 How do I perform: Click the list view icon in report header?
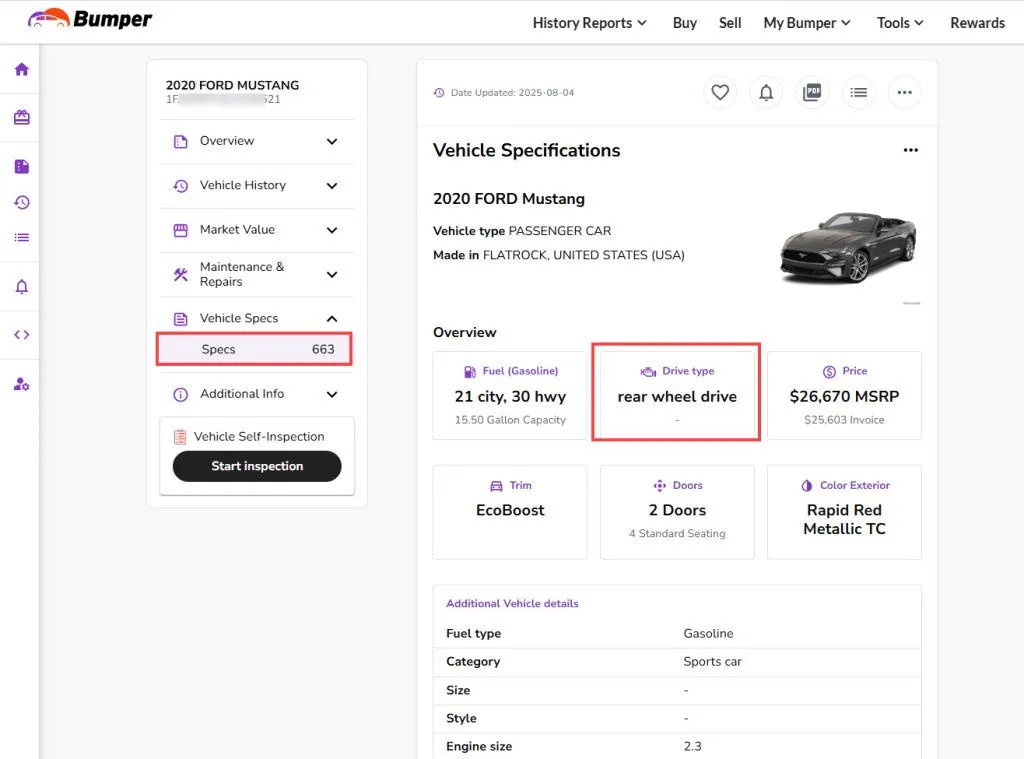858,93
